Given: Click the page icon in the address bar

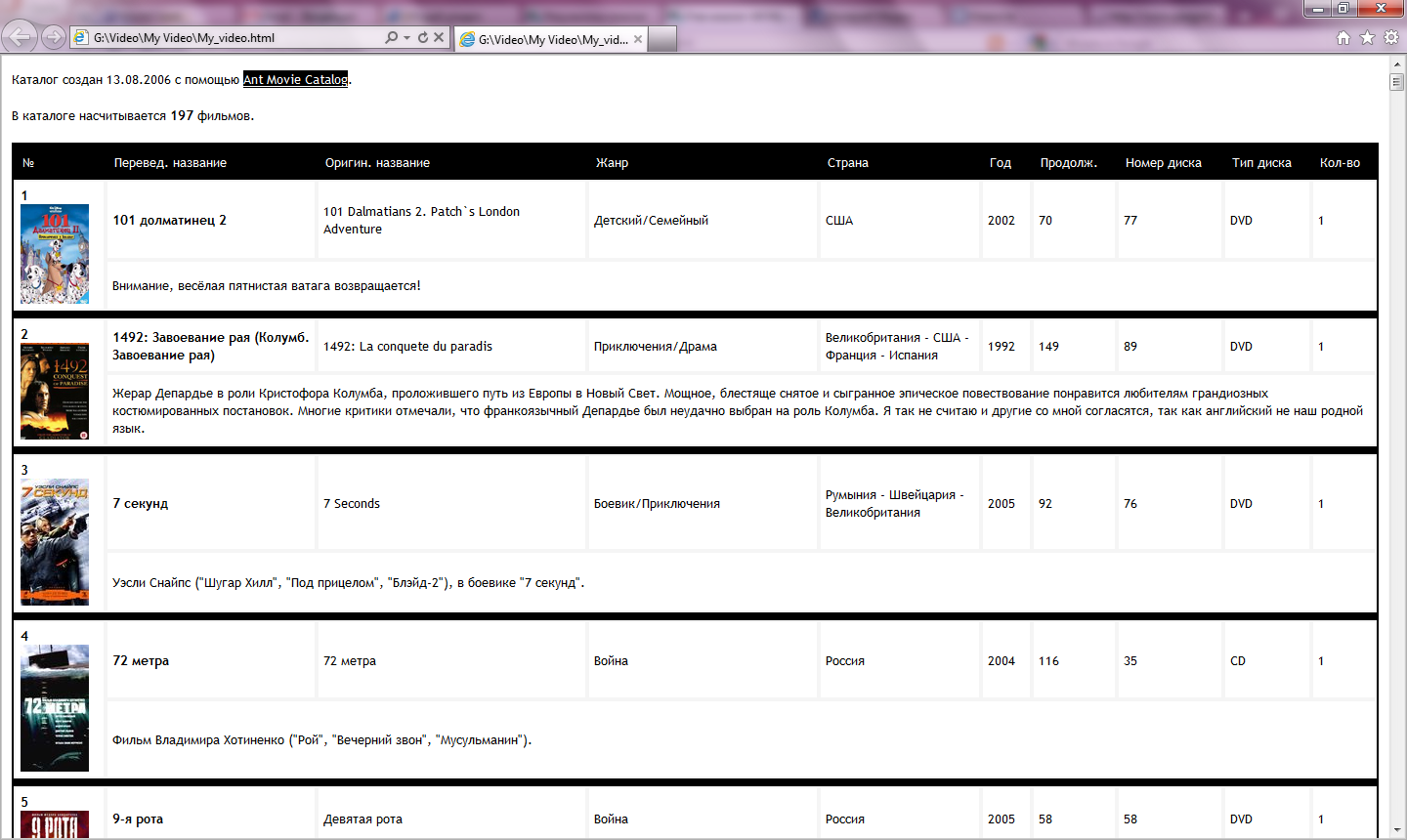Looking at the screenshot, I should pos(81,38).
